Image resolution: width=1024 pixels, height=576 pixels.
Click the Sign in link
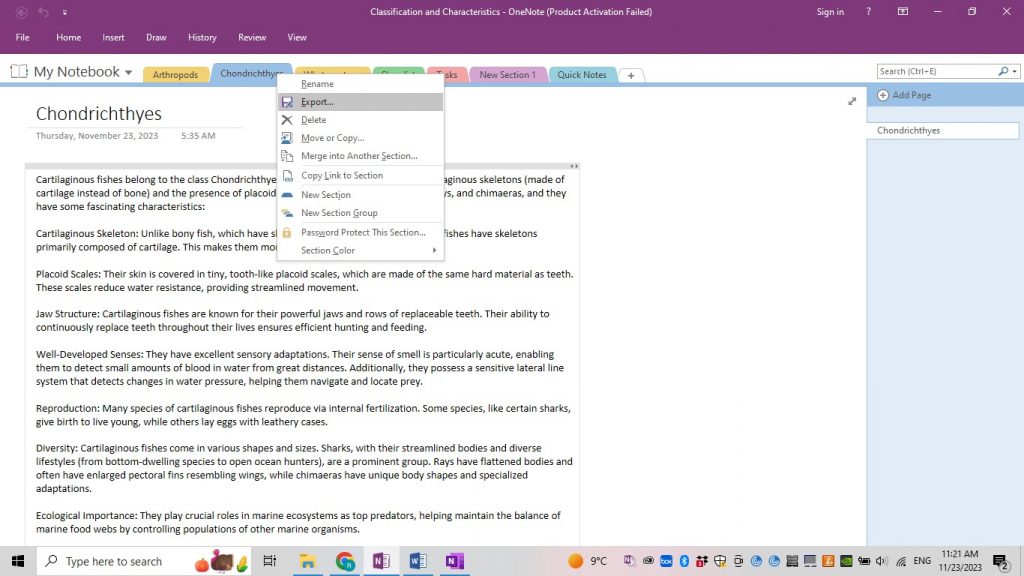click(x=830, y=11)
